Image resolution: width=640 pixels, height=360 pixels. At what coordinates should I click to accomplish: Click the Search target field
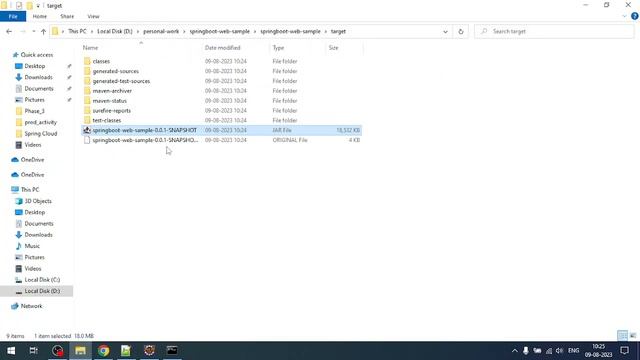click(554, 31)
